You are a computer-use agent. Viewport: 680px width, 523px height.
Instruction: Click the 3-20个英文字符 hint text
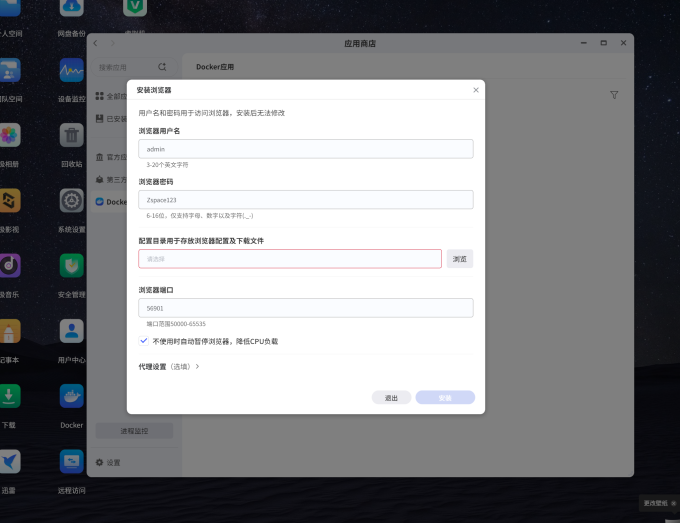pos(167,165)
